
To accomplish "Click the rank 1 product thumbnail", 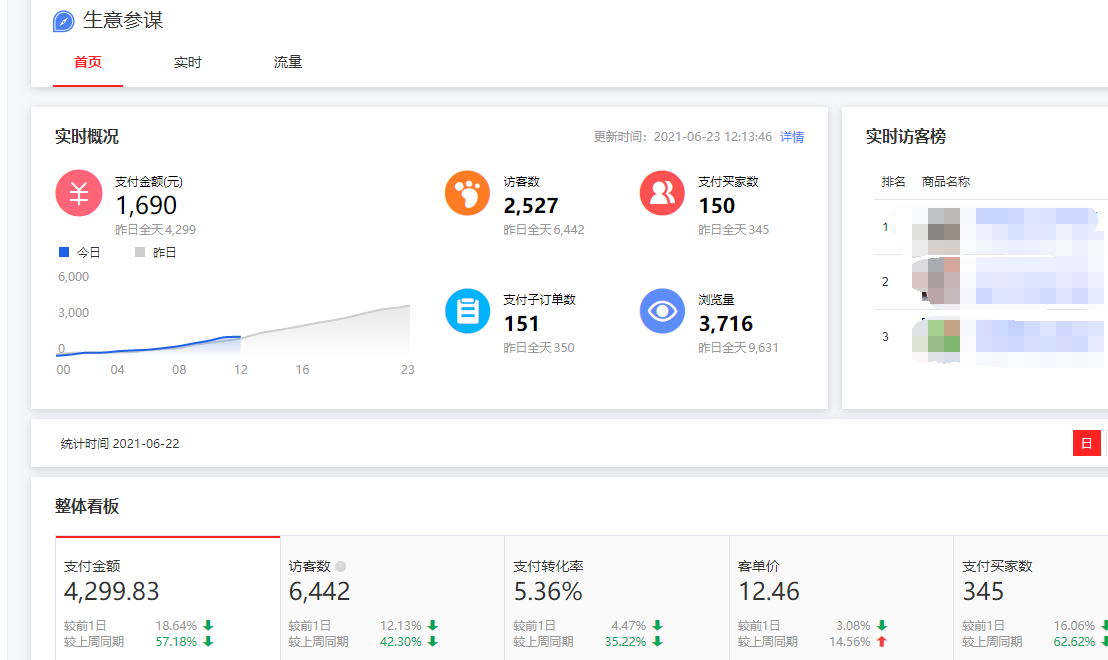I will tap(936, 231).
